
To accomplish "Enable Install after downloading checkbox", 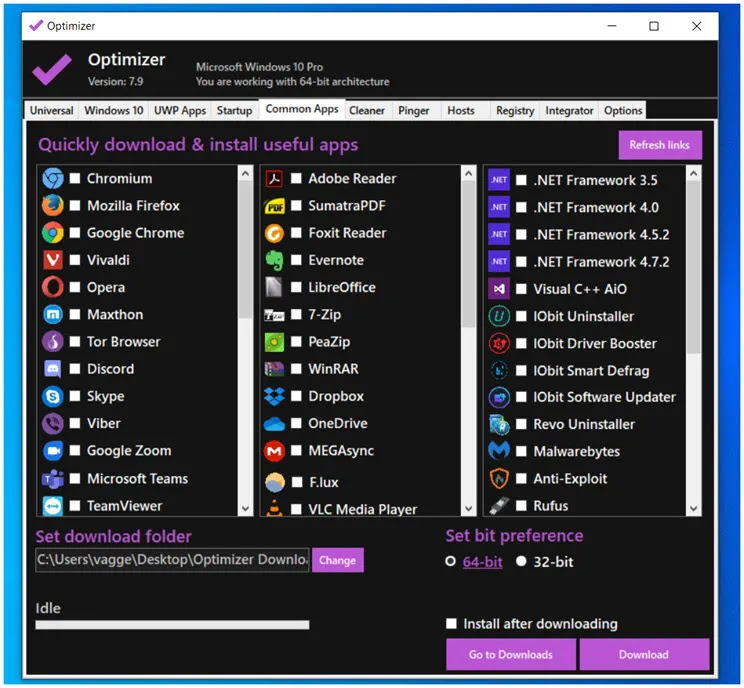I will pos(451,623).
